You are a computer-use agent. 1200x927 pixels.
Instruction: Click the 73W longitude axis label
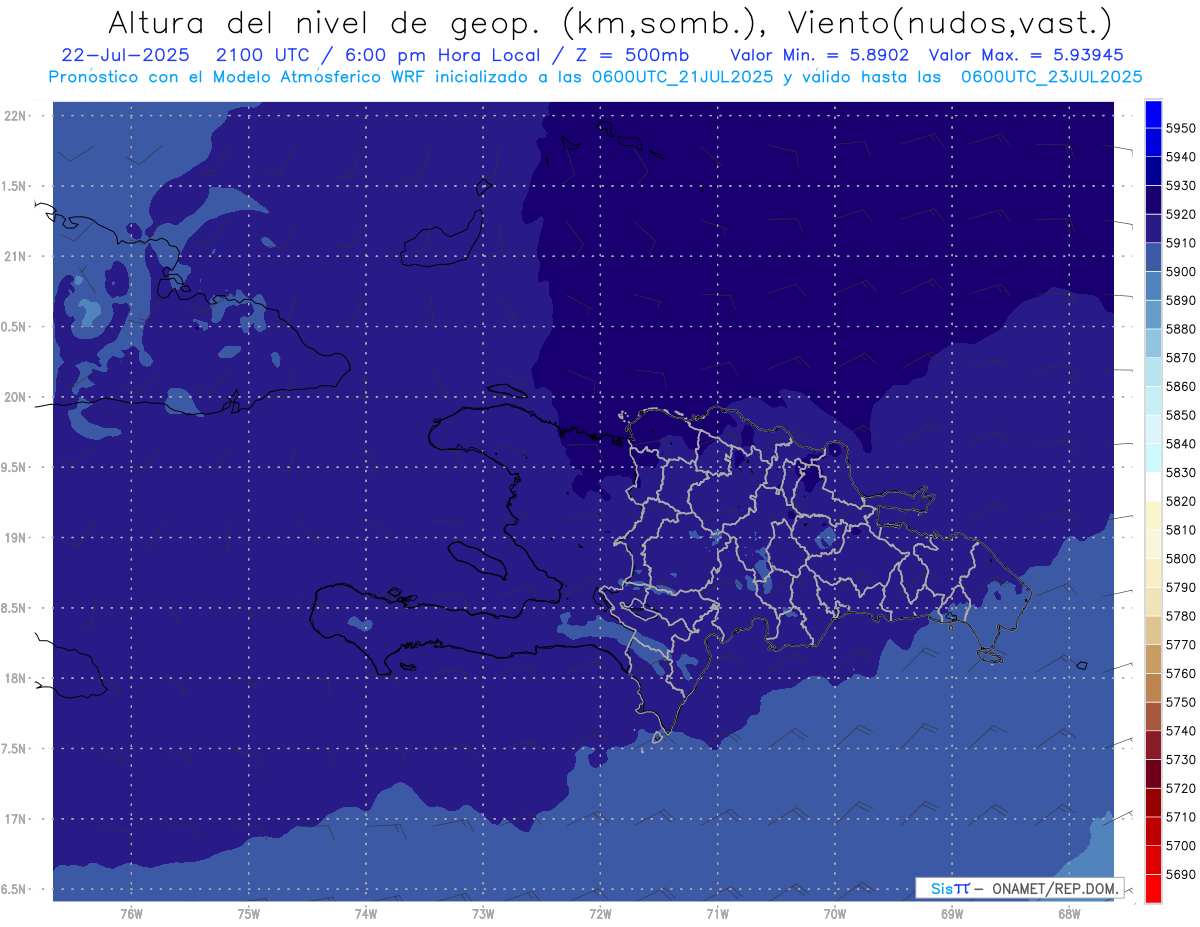point(483,914)
